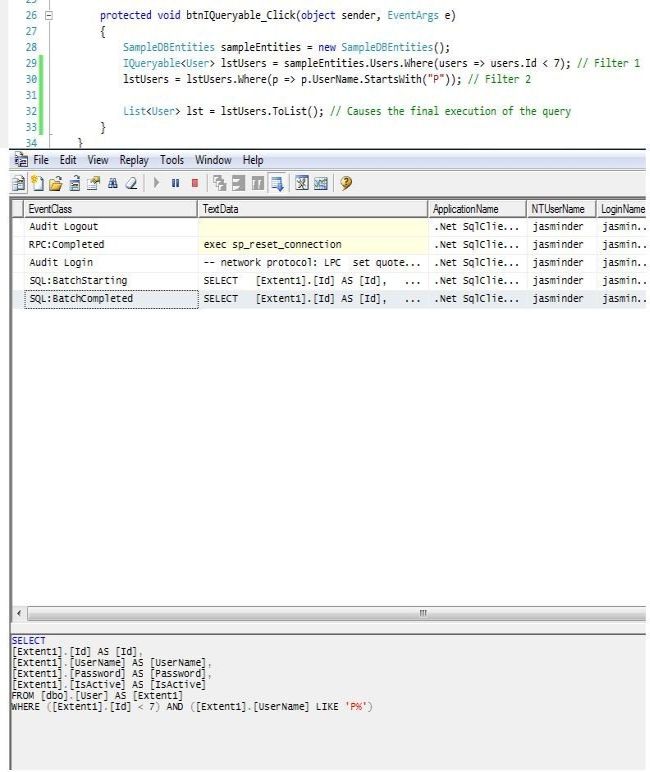Click the 'lstUsers.ToList()' code line 32
This screenshot has height=772, width=650.
(347, 111)
